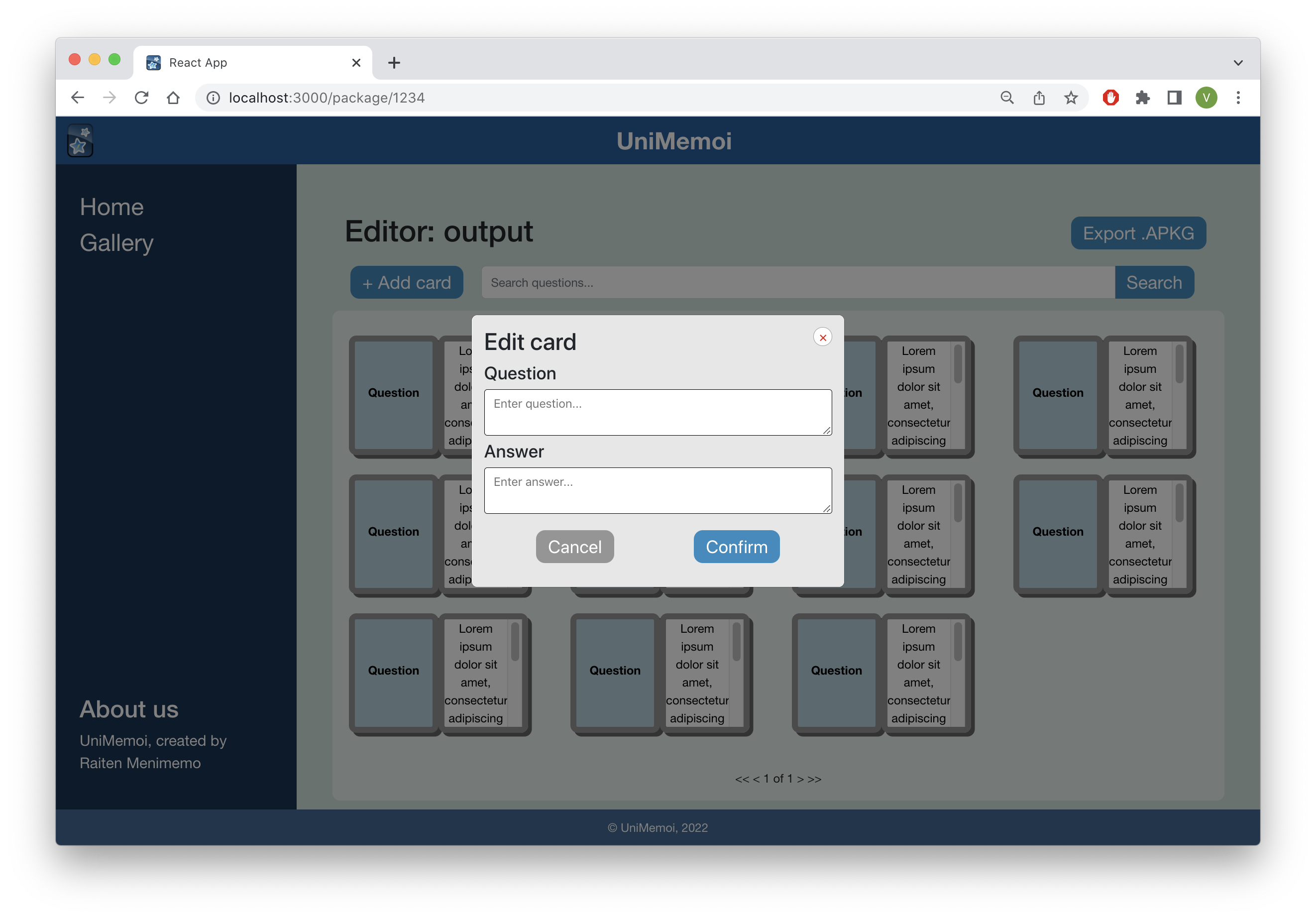
Task: Open the green V profile avatar
Action: point(1206,98)
